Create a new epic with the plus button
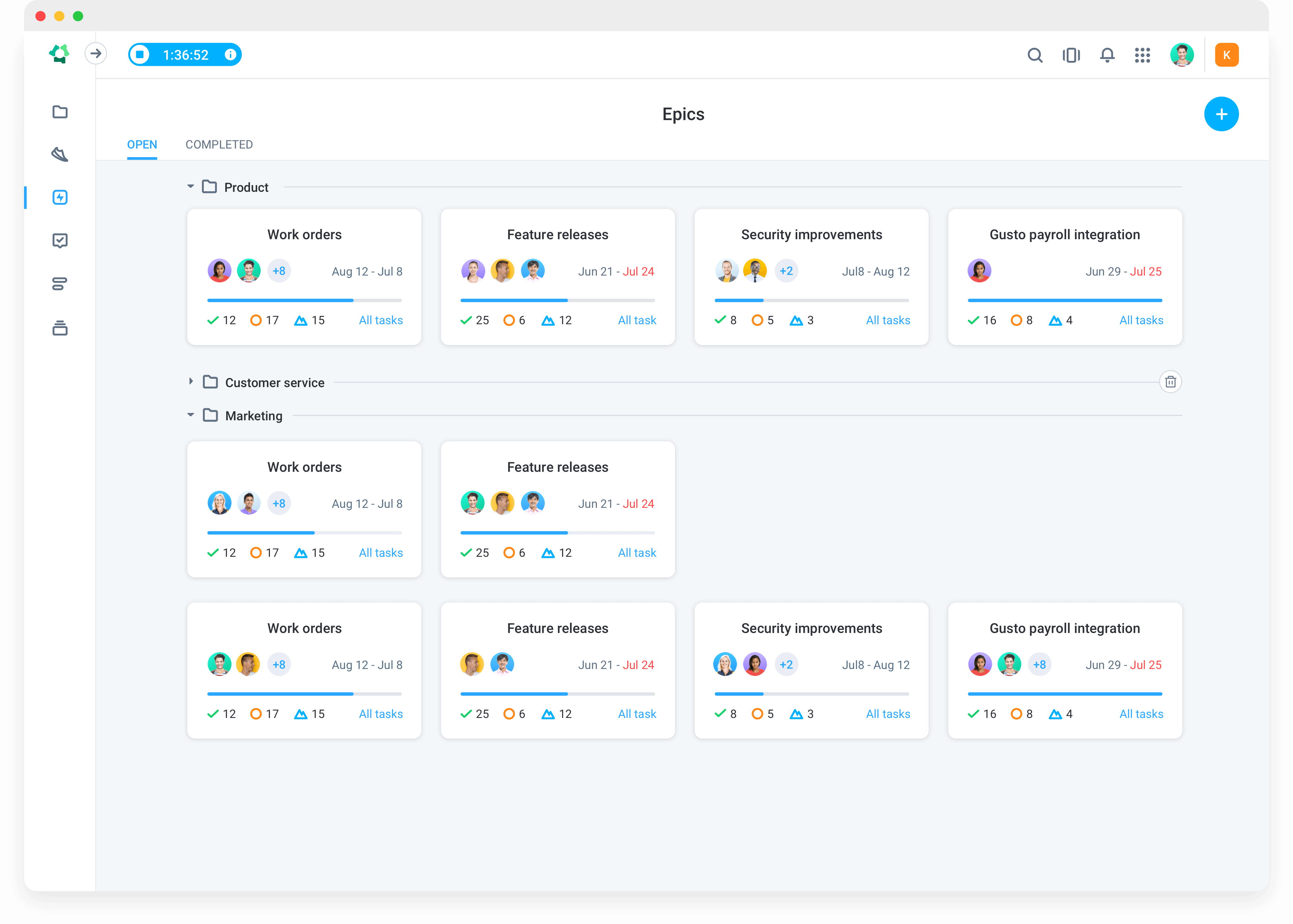This screenshot has width=1293, height=924. (1221, 114)
